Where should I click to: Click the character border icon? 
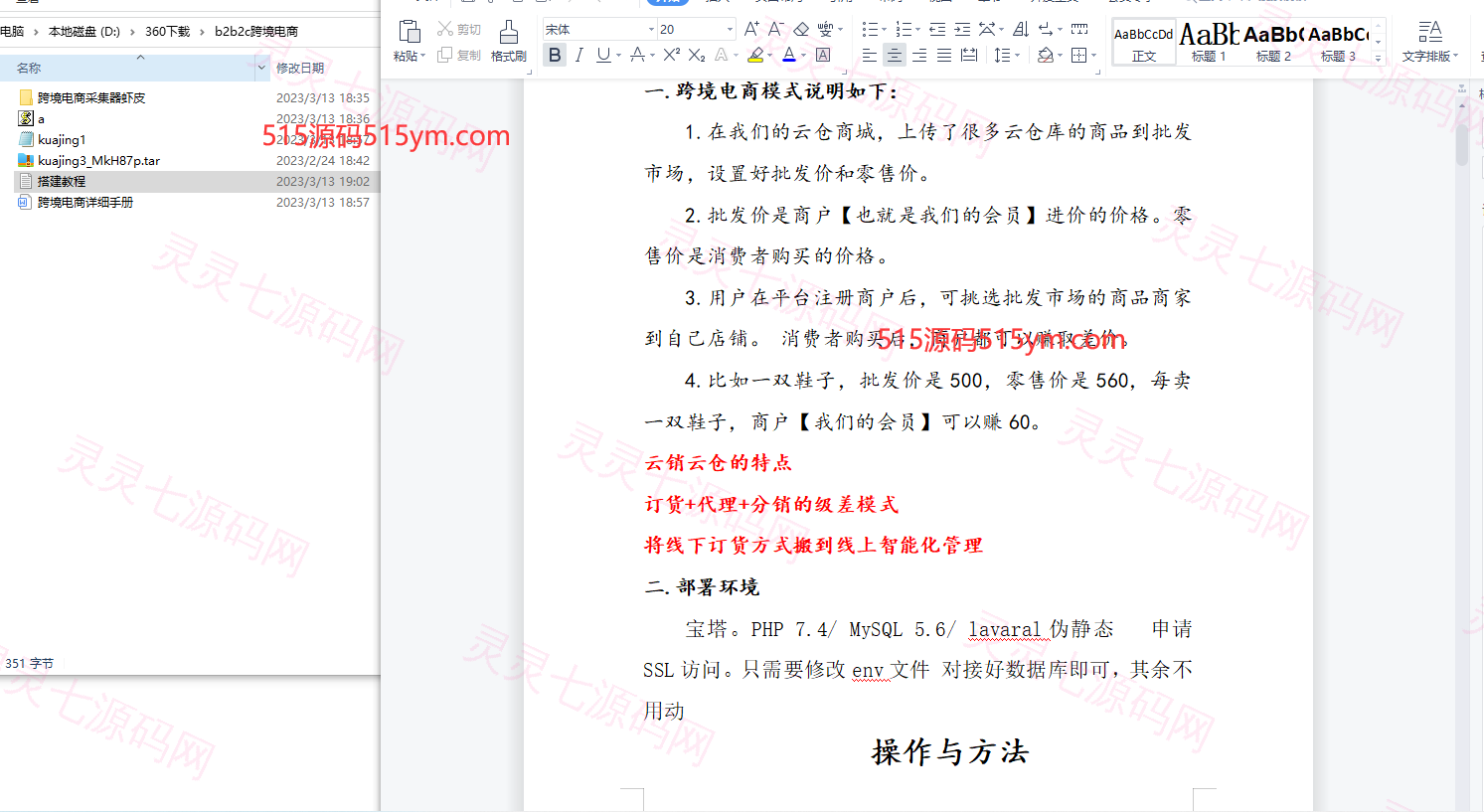click(823, 56)
